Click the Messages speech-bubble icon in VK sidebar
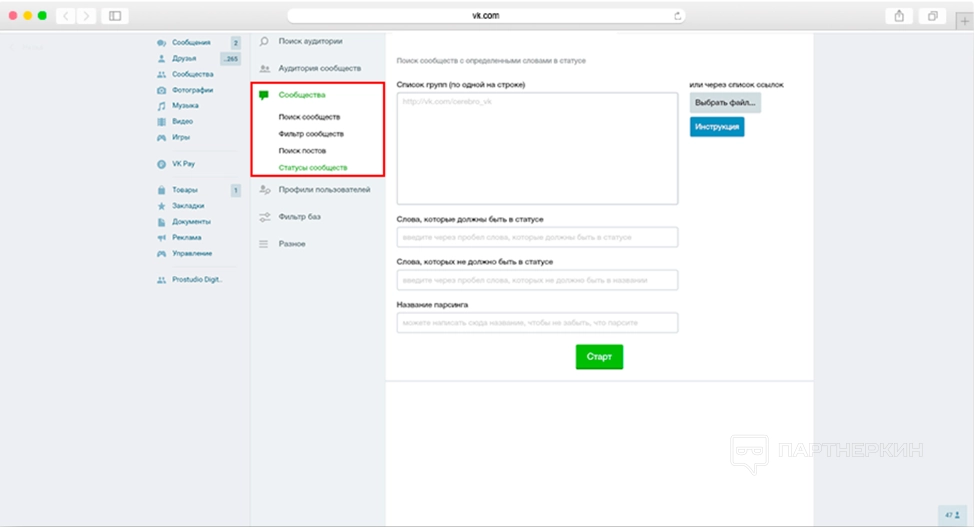This screenshot has height=527, width=974. (161, 43)
